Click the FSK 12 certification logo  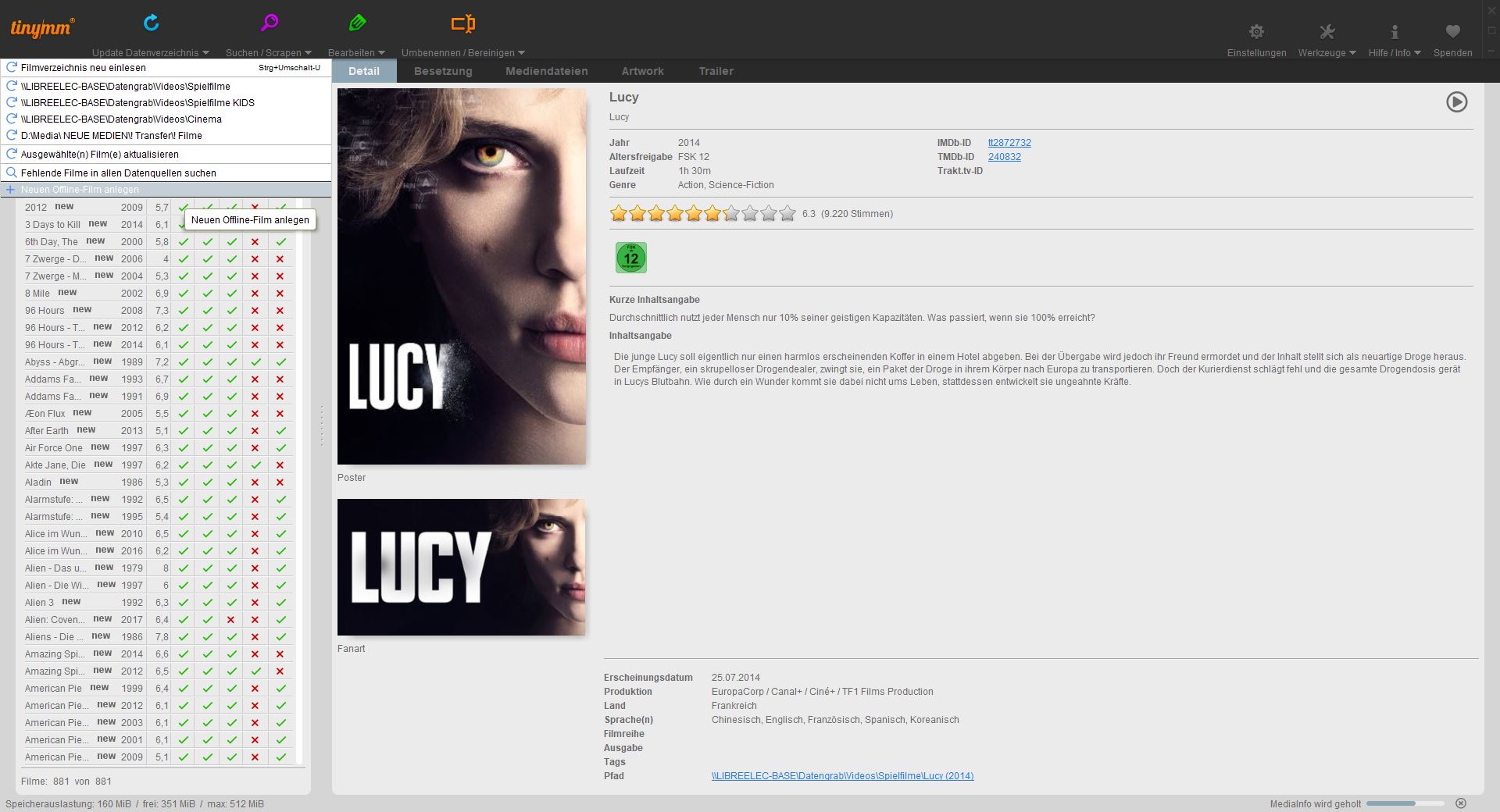631,258
